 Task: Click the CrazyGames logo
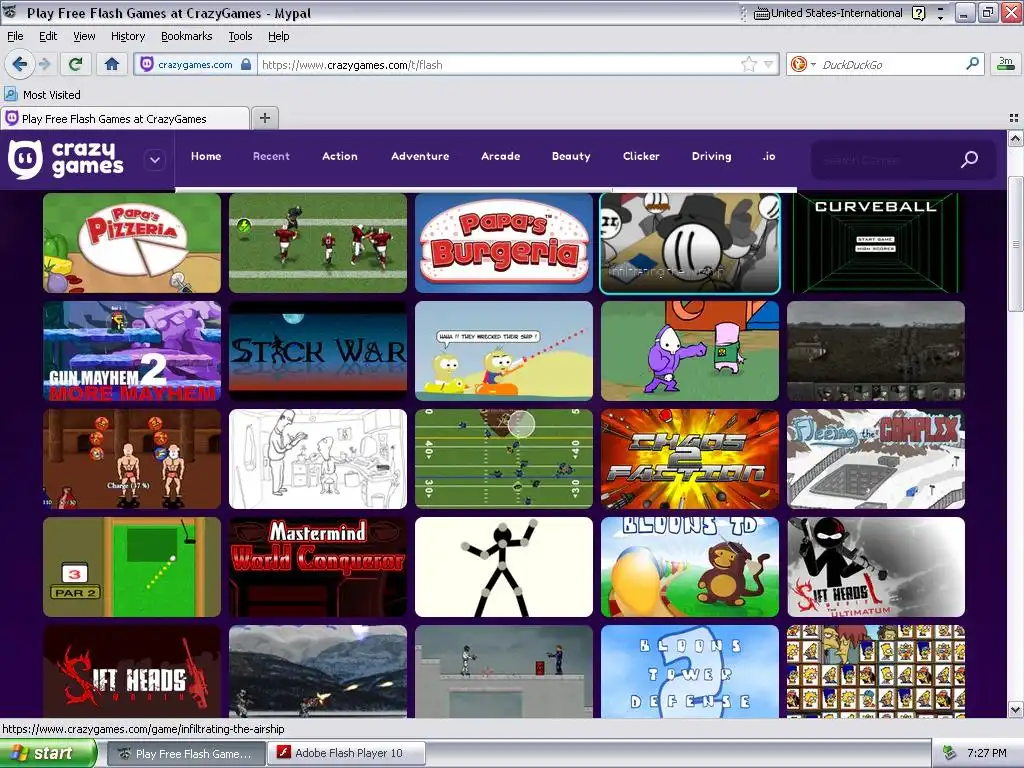(x=65, y=159)
